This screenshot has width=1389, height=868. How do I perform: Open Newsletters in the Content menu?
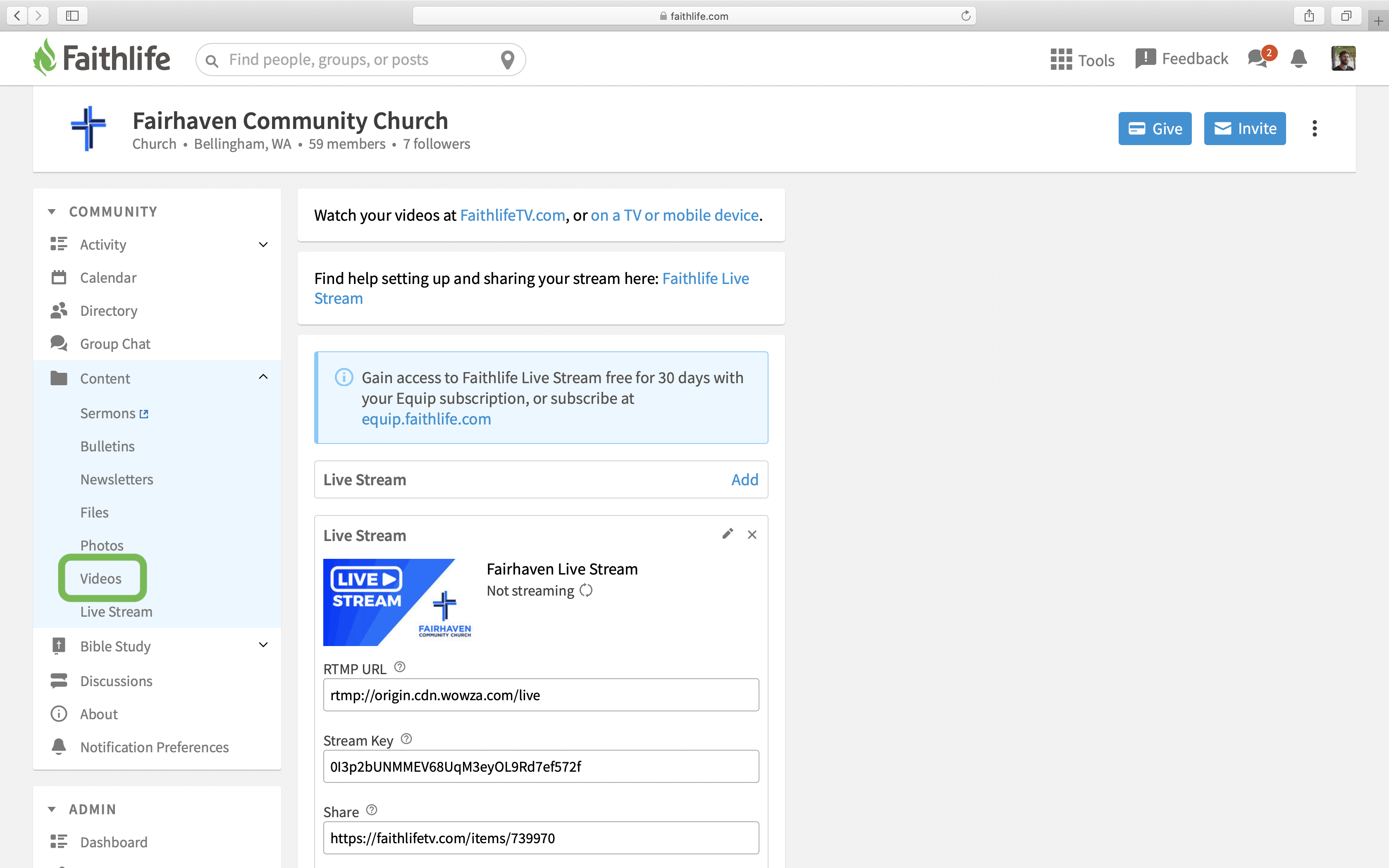(117, 479)
